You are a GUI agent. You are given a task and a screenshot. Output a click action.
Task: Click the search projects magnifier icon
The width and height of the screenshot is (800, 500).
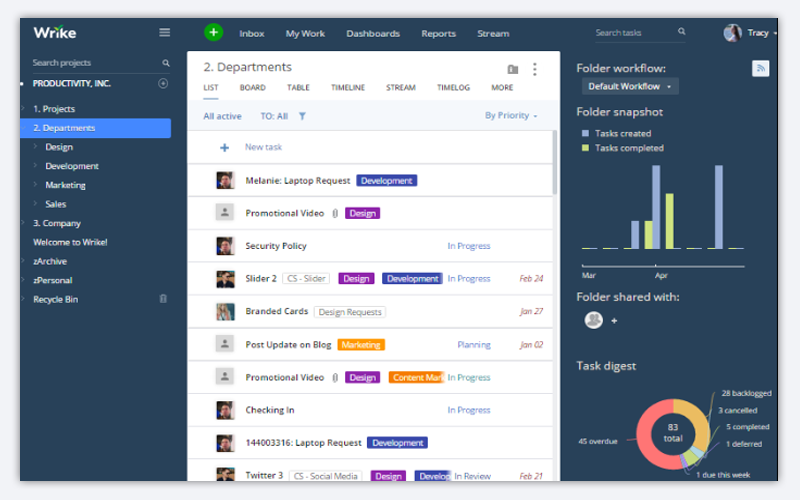click(x=166, y=63)
